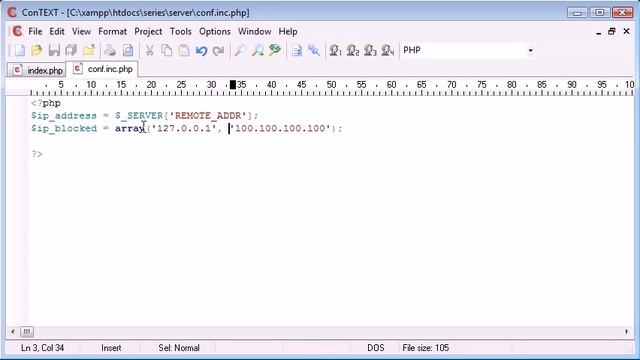640x360 pixels.
Task: Open the Options menu
Action: (215, 31)
